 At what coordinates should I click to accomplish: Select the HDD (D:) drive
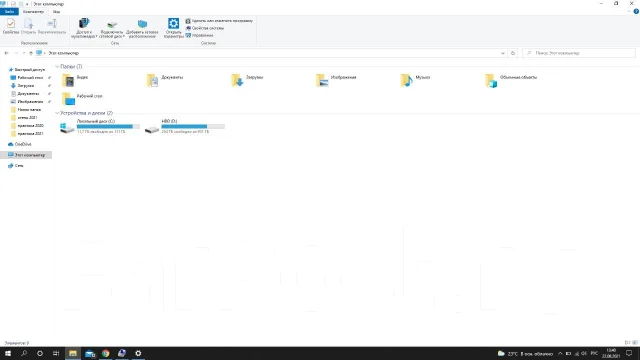tap(184, 127)
